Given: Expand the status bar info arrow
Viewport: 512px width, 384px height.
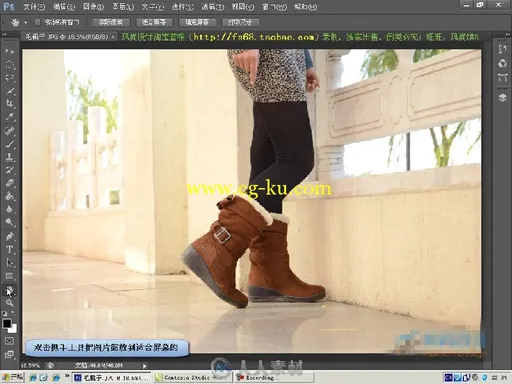Looking at the screenshot, I should point(145,366).
